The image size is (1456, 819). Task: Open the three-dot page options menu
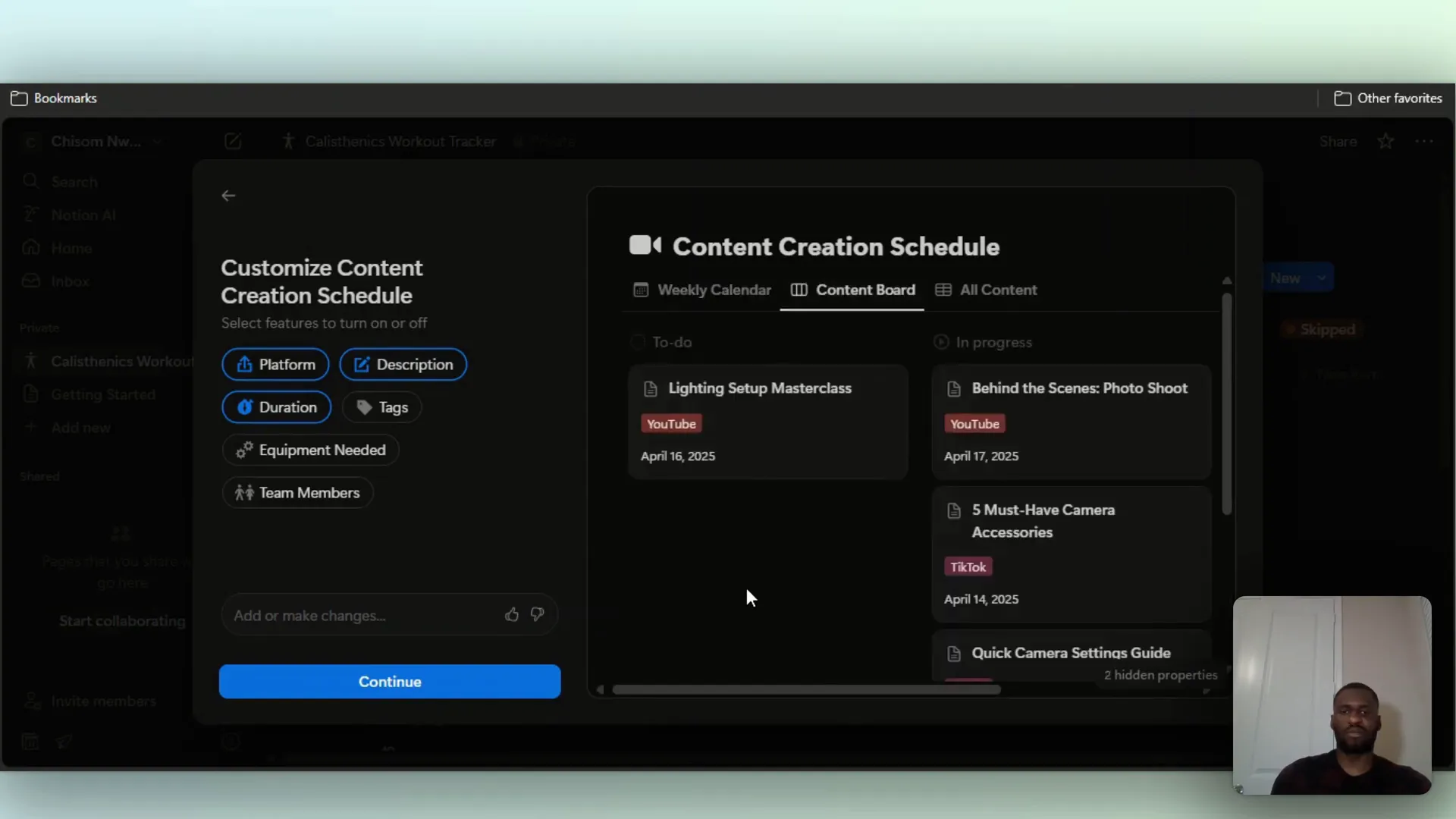[1423, 142]
